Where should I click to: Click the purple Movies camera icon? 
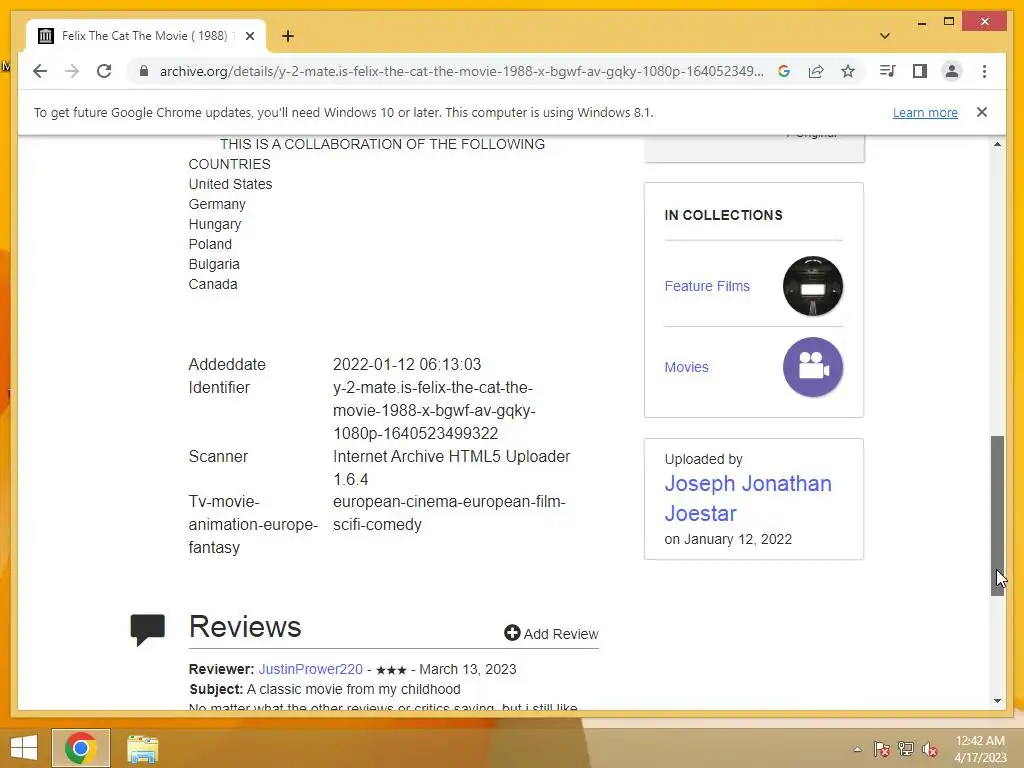coord(812,367)
